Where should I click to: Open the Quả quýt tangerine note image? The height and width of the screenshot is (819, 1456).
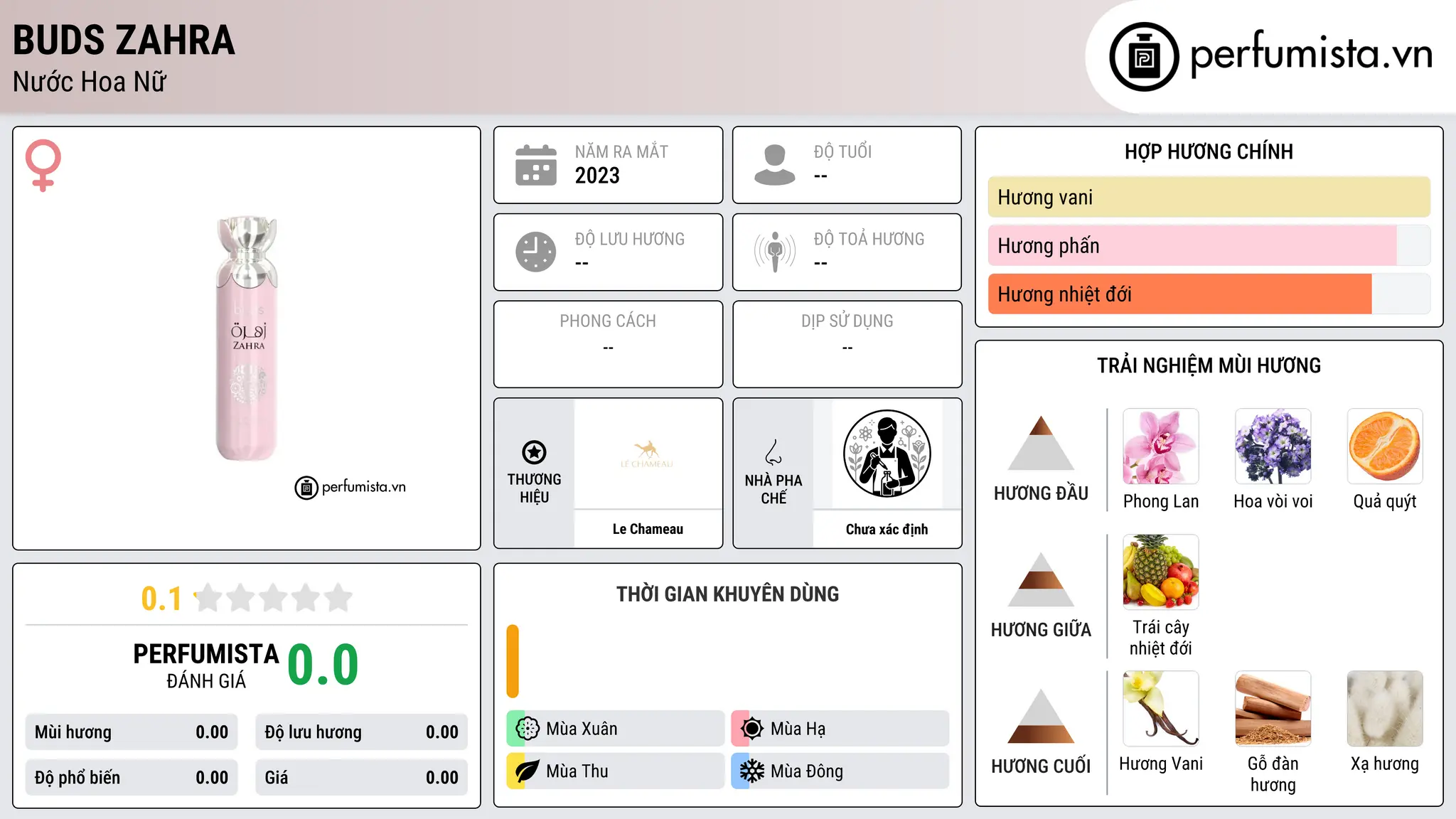pos(1385,446)
